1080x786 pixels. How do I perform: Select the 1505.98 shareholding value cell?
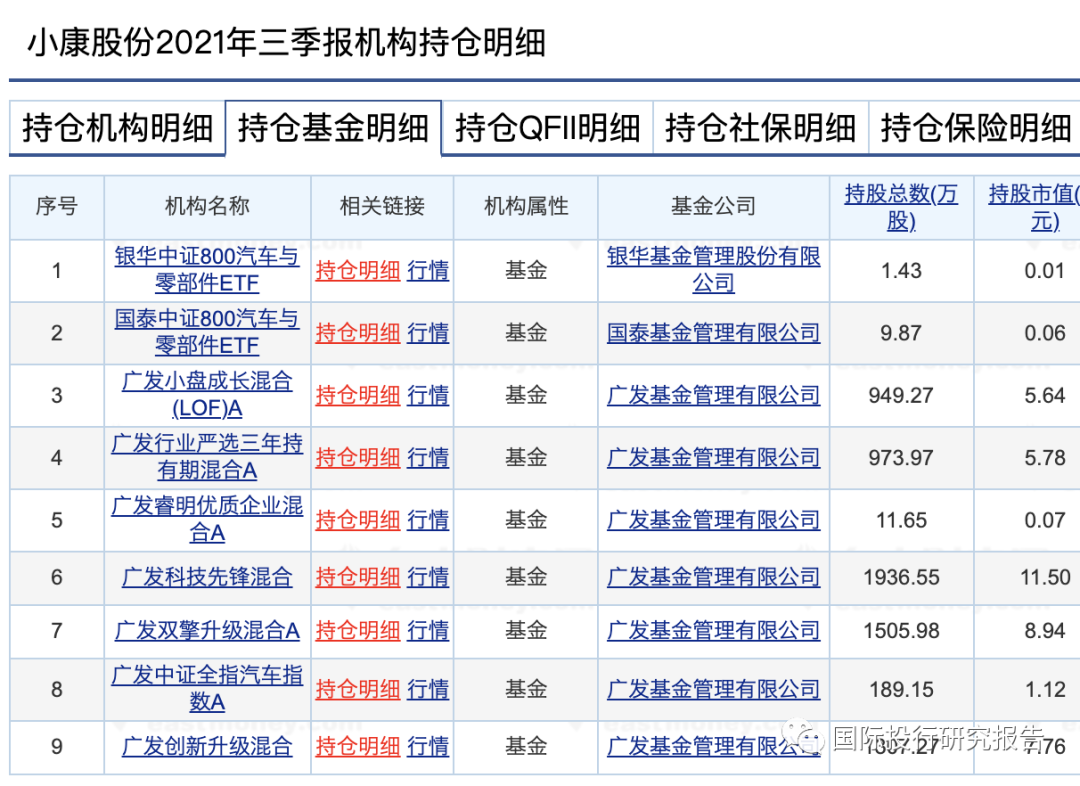tap(902, 631)
